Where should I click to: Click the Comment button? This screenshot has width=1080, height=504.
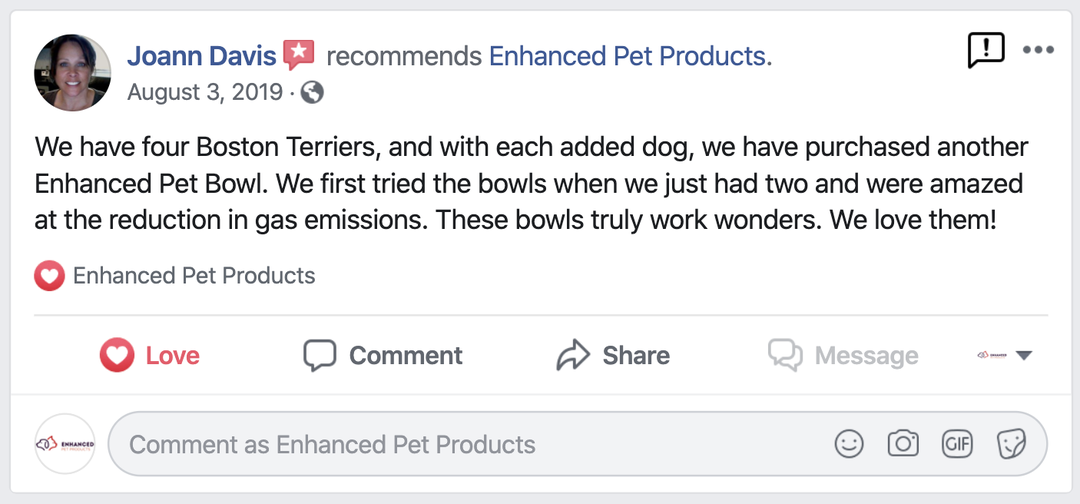coord(383,355)
